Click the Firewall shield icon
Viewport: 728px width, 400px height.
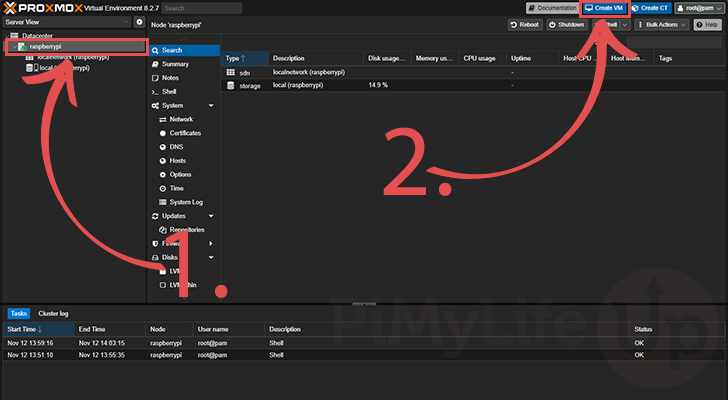[156, 244]
